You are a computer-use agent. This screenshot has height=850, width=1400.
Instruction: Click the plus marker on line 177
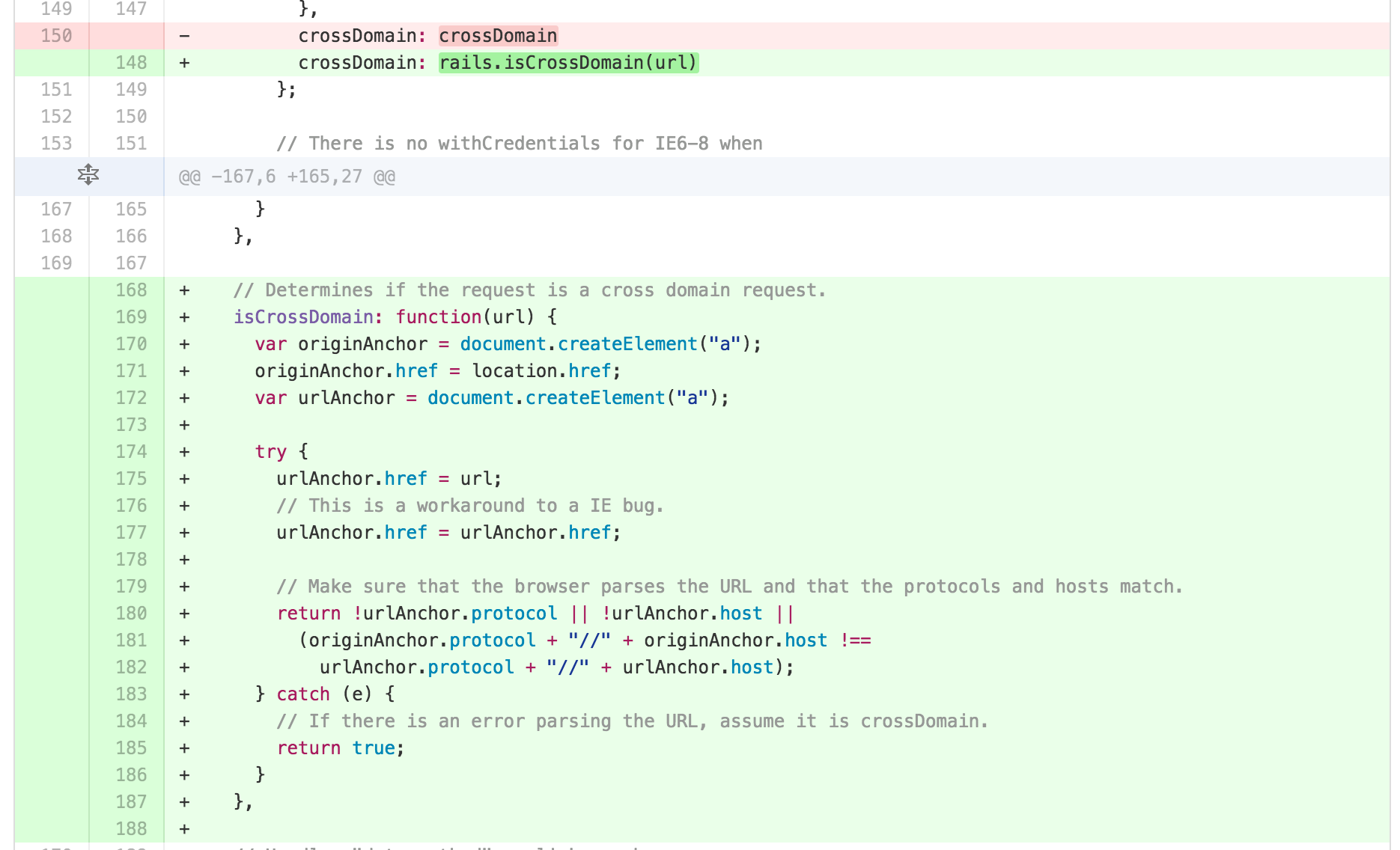[184, 533]
